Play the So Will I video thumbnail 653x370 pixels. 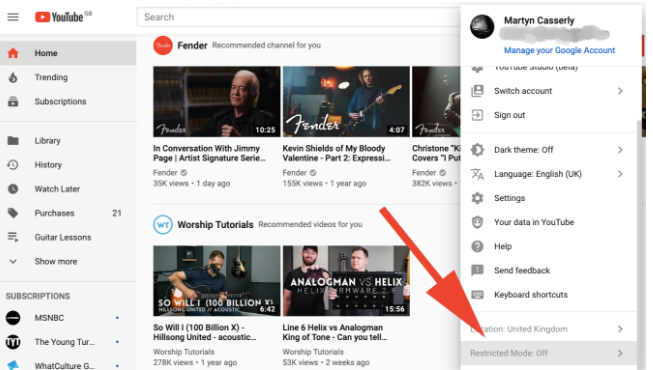217,281
